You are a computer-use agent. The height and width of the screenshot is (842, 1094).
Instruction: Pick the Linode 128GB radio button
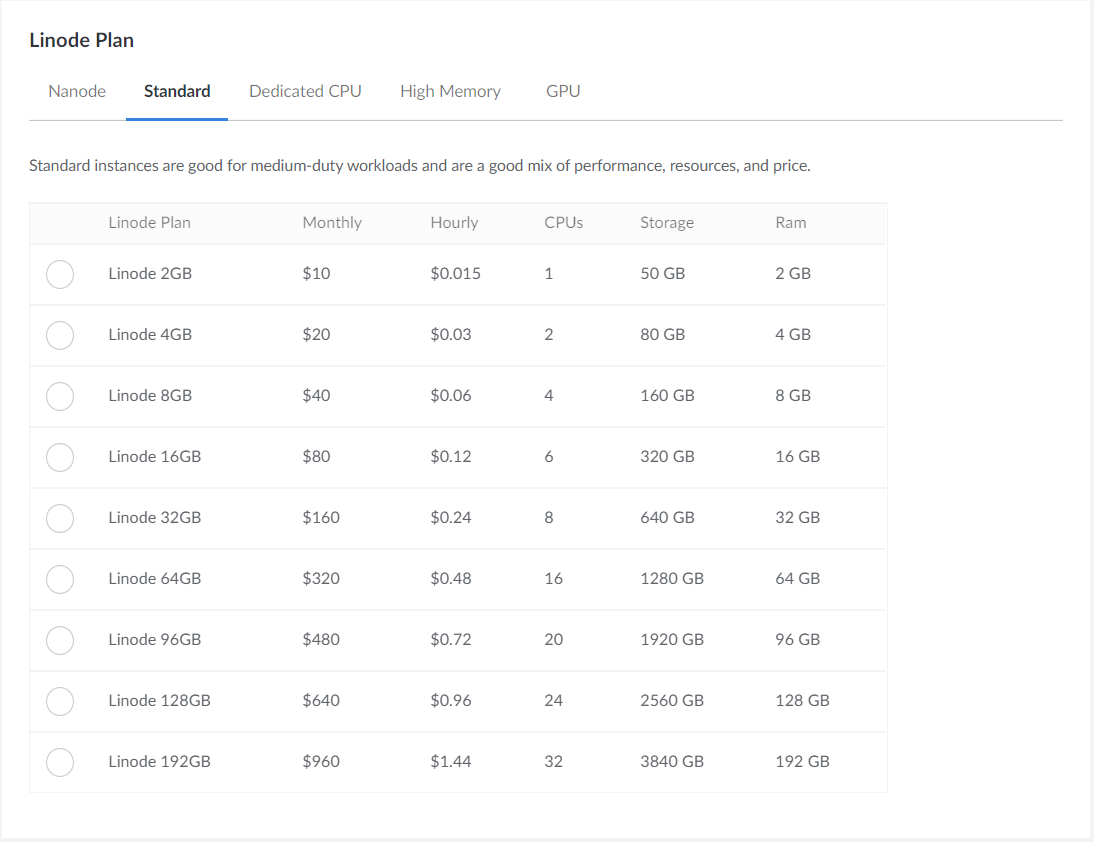pos(60,701)
